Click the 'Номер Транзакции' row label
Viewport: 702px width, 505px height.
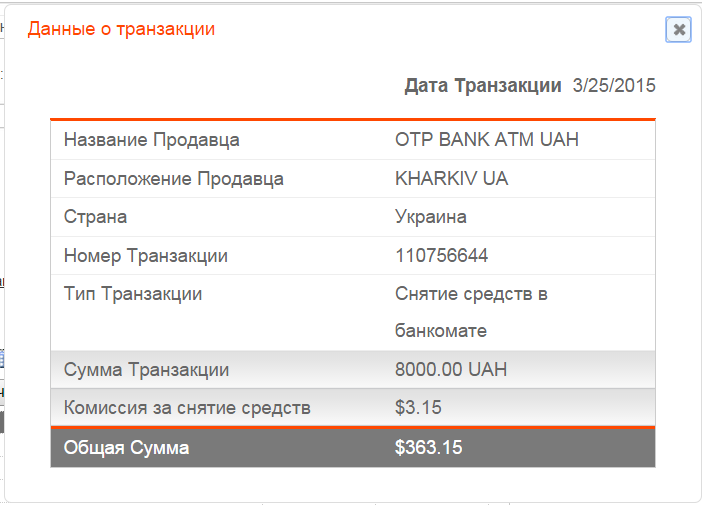pyautogui.click(x=145, y=256)
